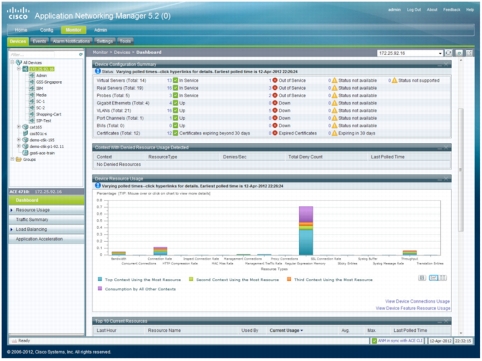The image size is (482, 361).
Task: Expand the demo-c6k-p1-92.11 device node
Action: tap(19, 146)
